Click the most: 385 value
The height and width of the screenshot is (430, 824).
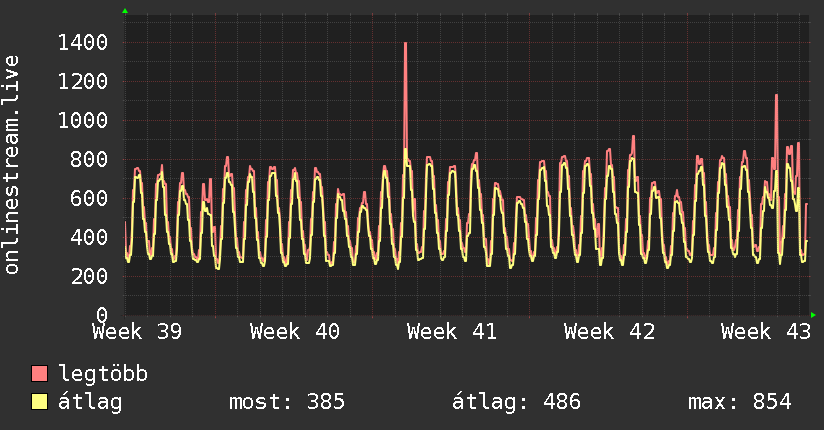coord(287,402)
